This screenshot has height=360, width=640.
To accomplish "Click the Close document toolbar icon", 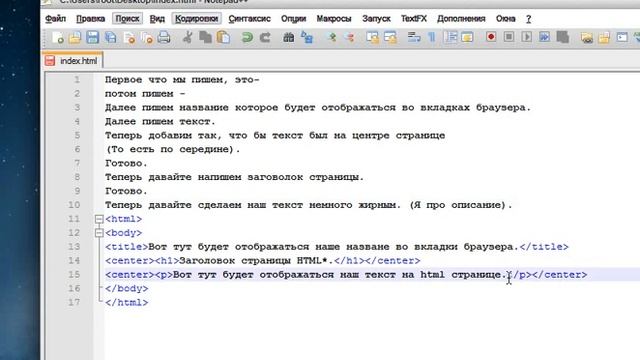I will (x=129, y=38).
